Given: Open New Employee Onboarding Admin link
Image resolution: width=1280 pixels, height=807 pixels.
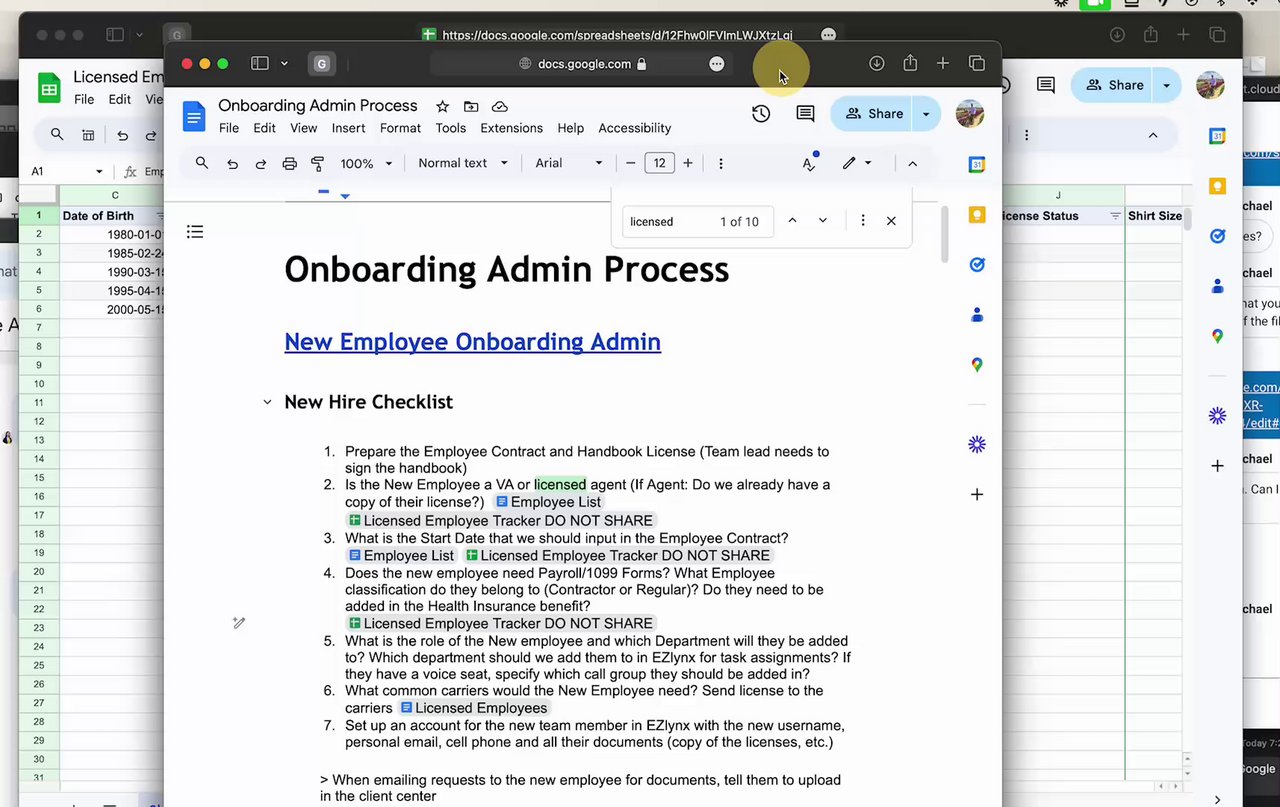Looking at the screenshot, I should (472, 341).
